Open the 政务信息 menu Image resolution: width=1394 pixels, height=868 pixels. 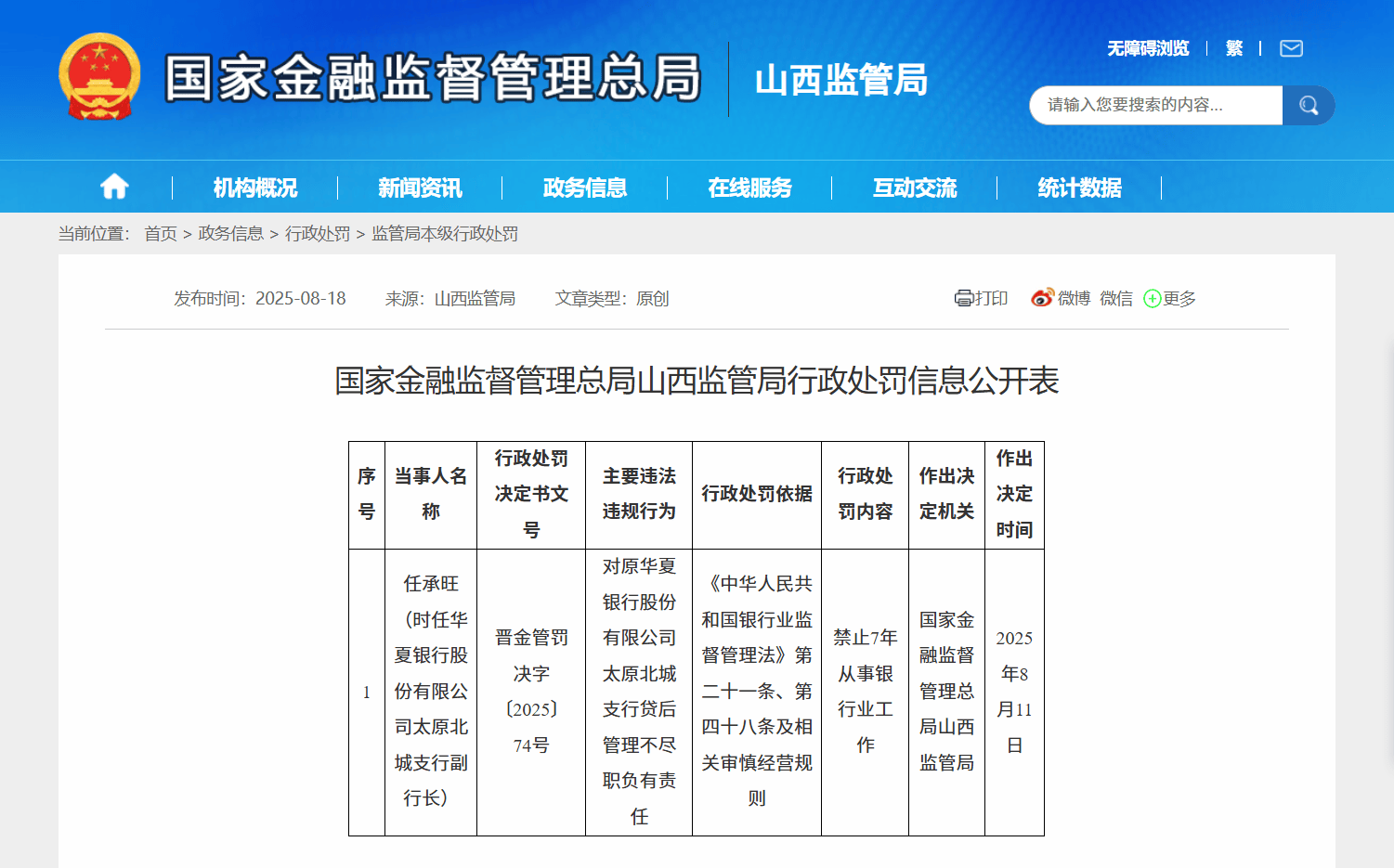tap(585, 188)
